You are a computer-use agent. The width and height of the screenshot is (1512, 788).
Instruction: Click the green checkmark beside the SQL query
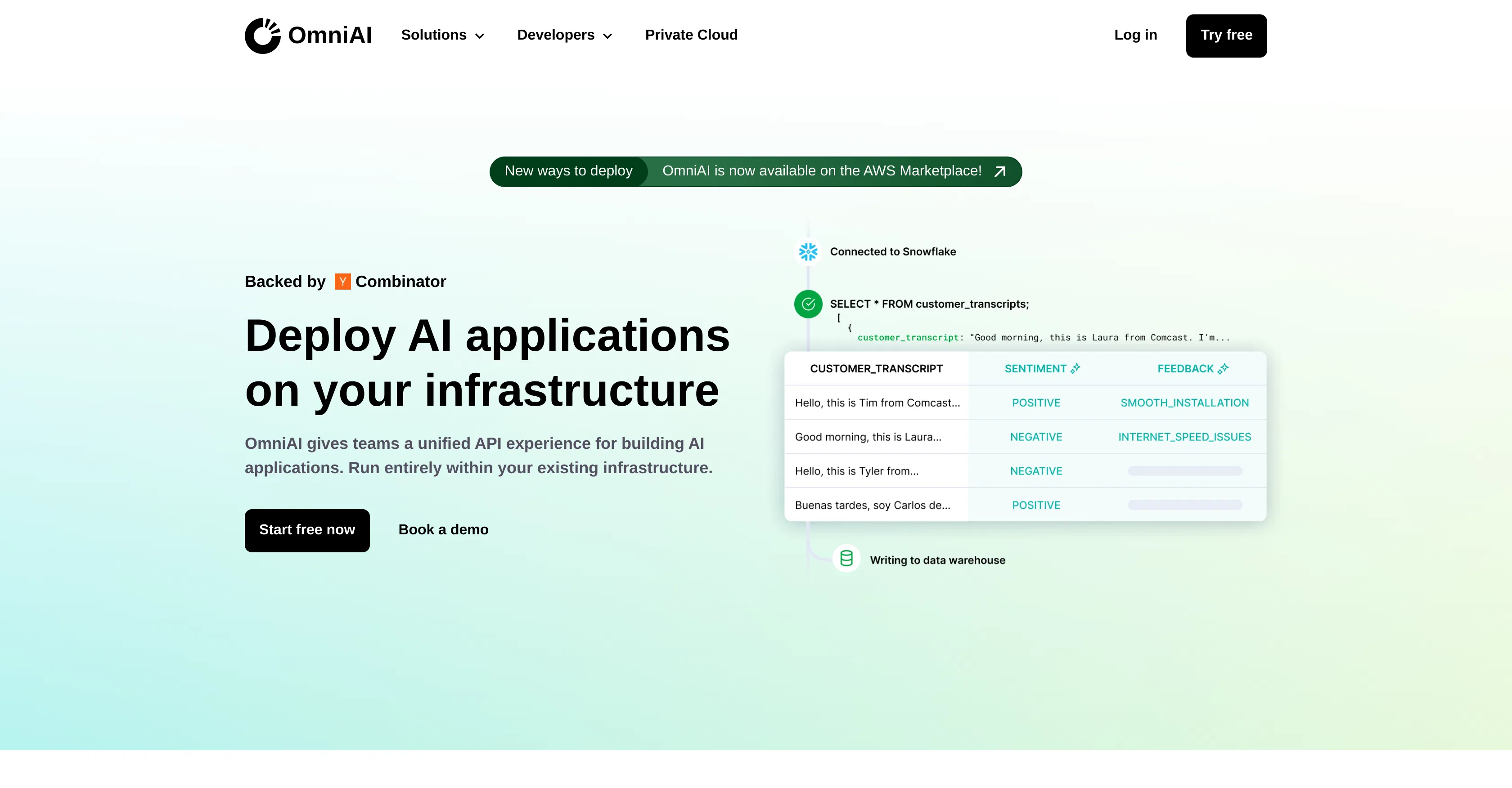click(808, 304)
